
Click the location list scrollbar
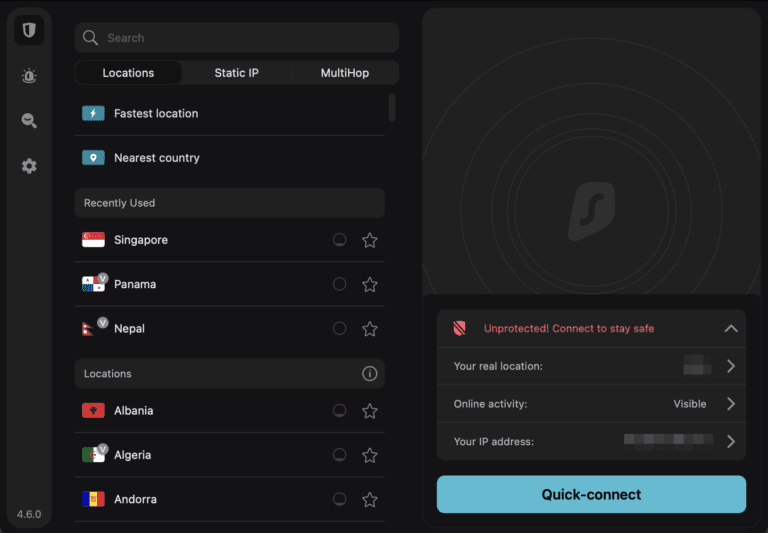pos(391,108)
